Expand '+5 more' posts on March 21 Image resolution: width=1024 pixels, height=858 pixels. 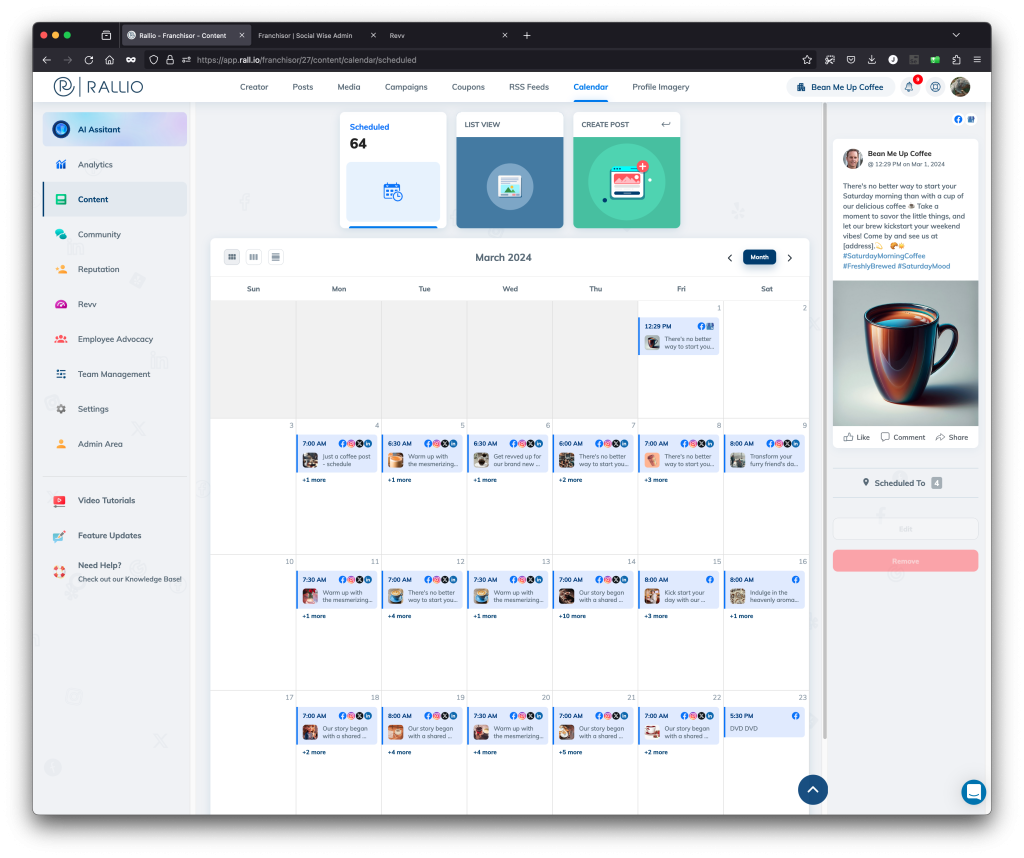[572, 752]
